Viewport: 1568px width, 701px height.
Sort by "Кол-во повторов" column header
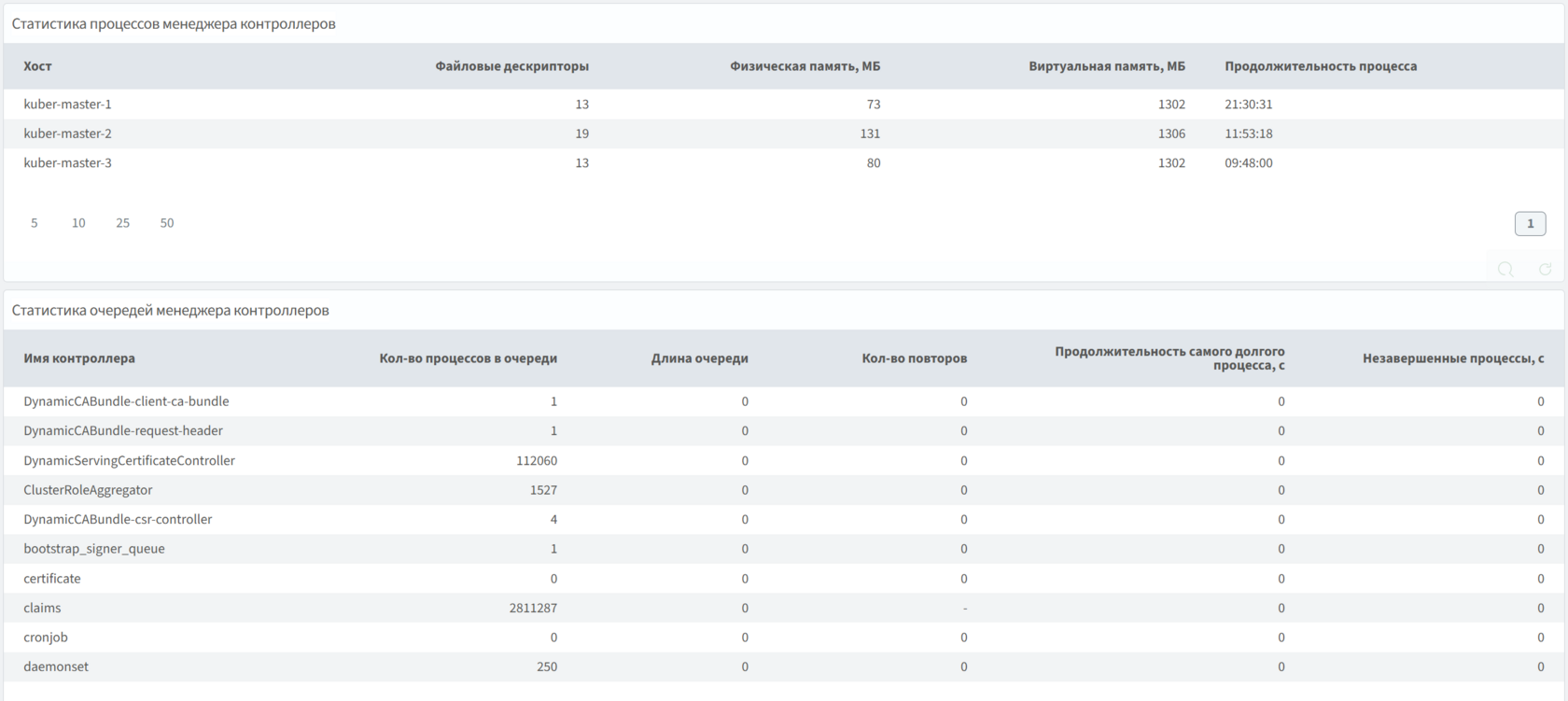click(x=914, y=358)
